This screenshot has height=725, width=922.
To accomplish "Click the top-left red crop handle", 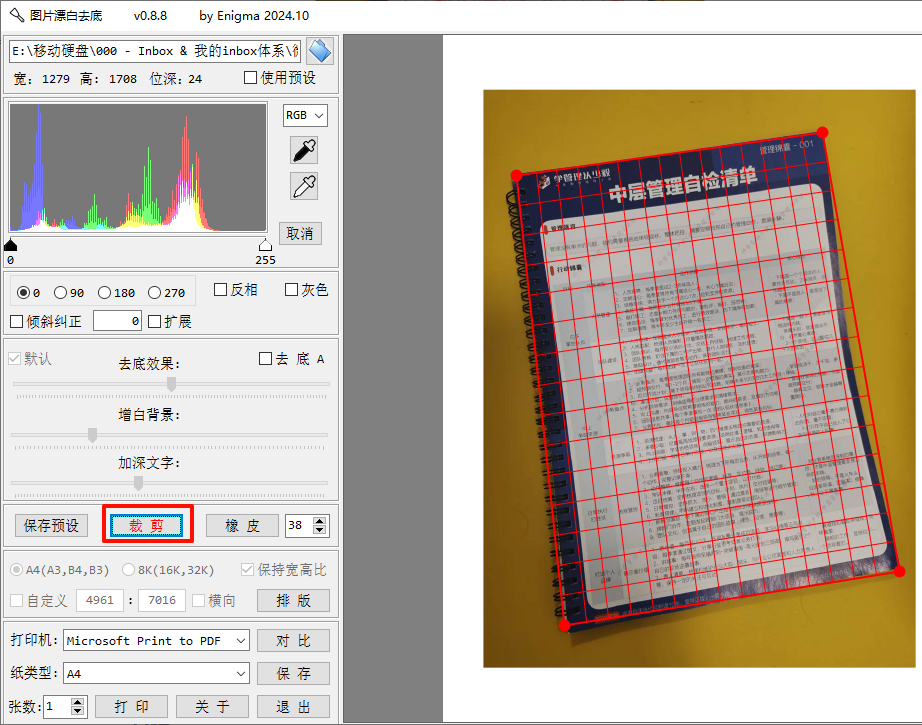I will (x=516, y=175).
